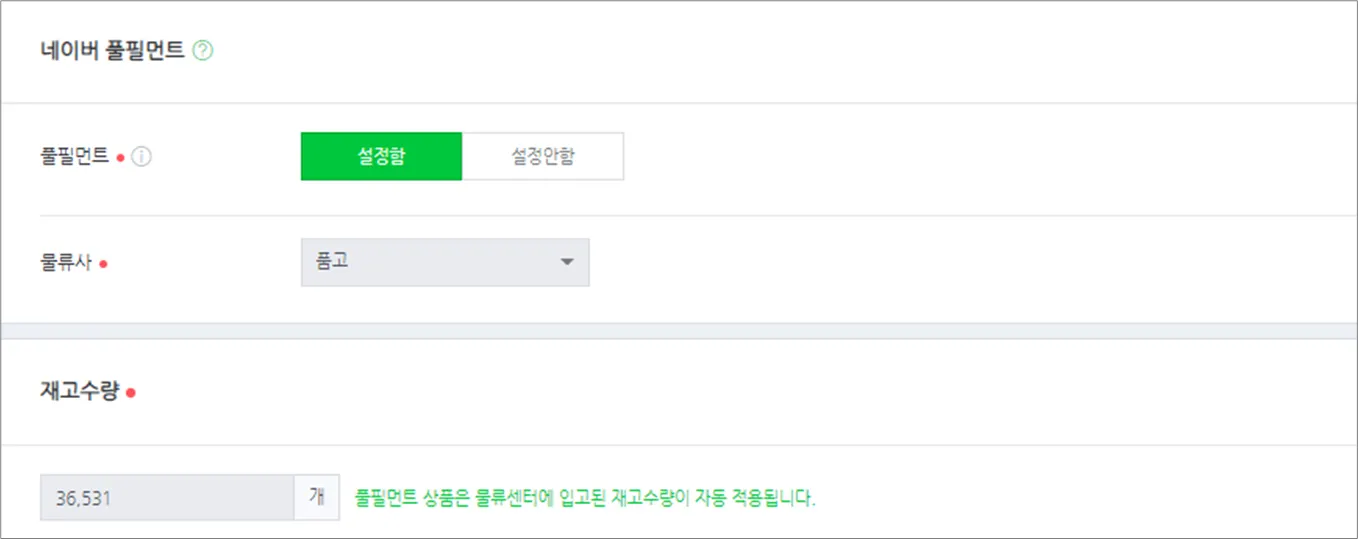Click the red required dot beside 물류사
Image resolution: width=1358 pixels, height=539 pixels.
(103, 265)
